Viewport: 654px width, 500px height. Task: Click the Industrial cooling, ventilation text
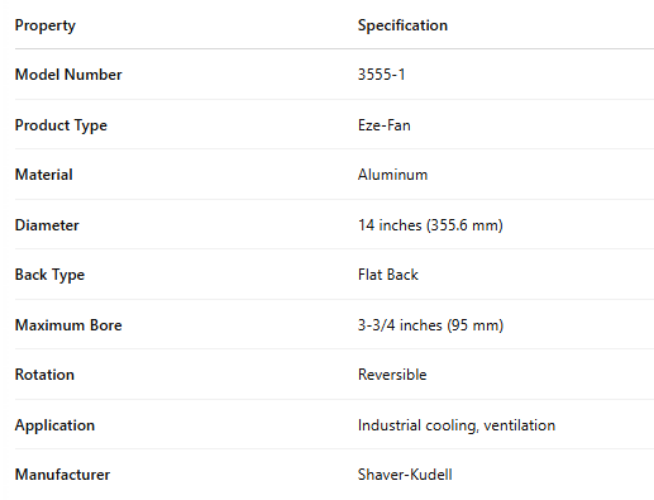[456, 425]
